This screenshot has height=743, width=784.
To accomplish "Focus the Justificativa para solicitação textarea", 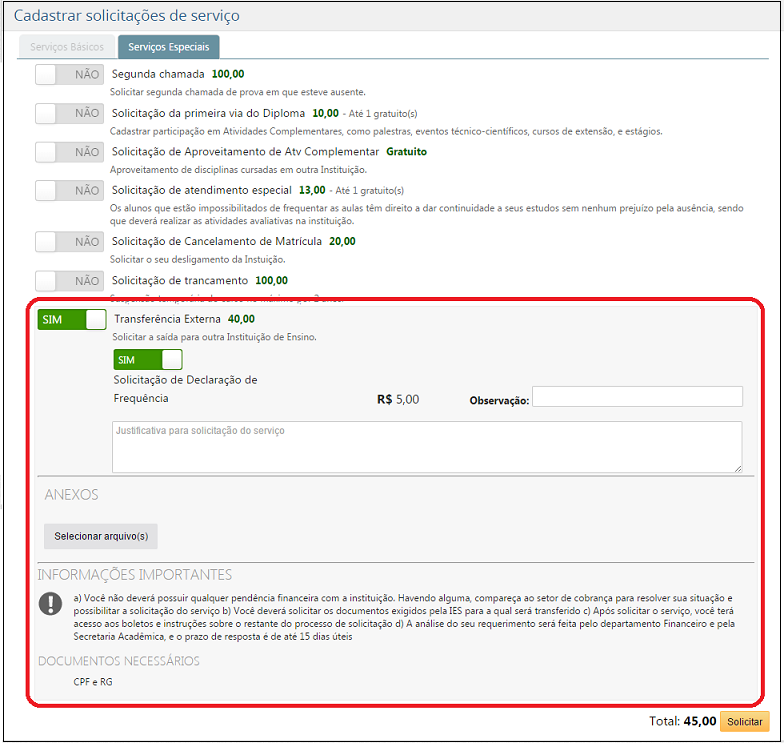I will tap(426, 446).
